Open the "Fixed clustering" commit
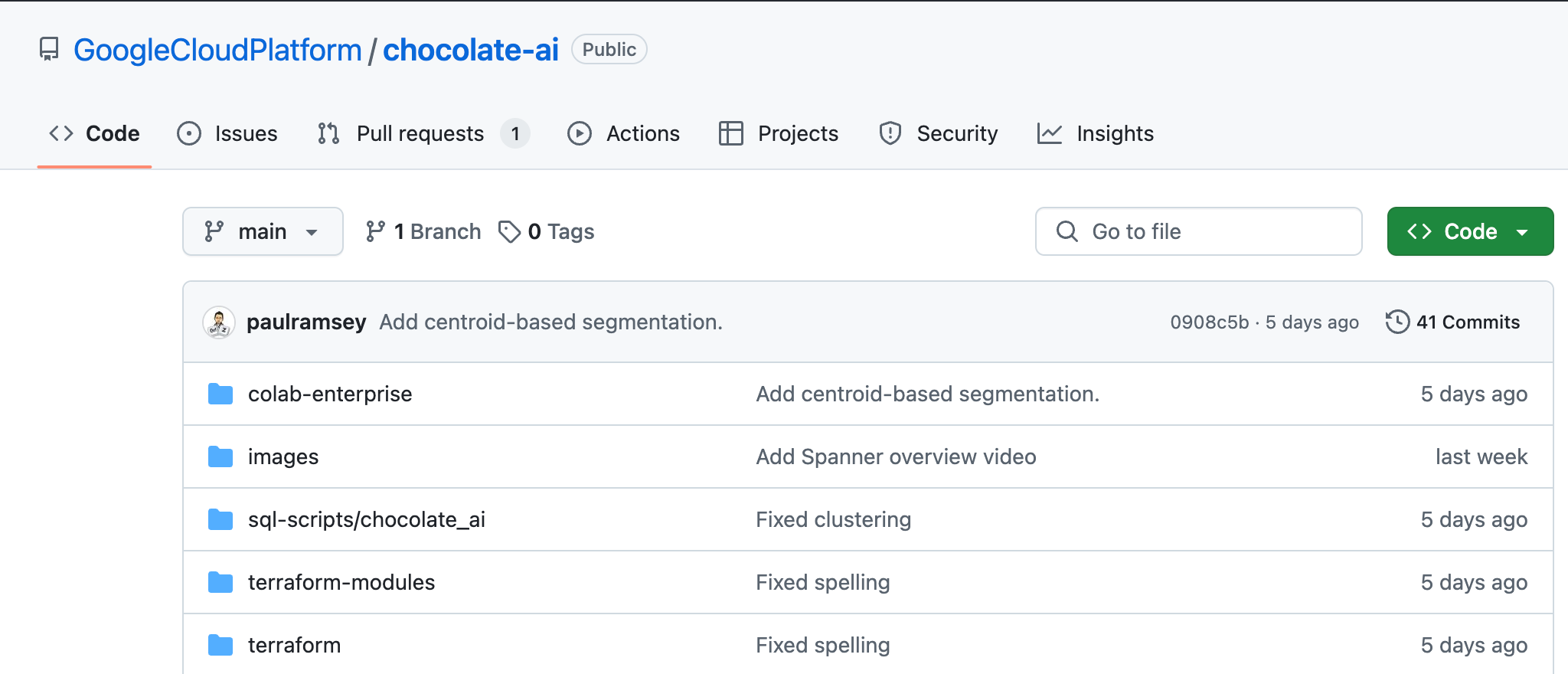The image size is (1568, 674). 834,519
